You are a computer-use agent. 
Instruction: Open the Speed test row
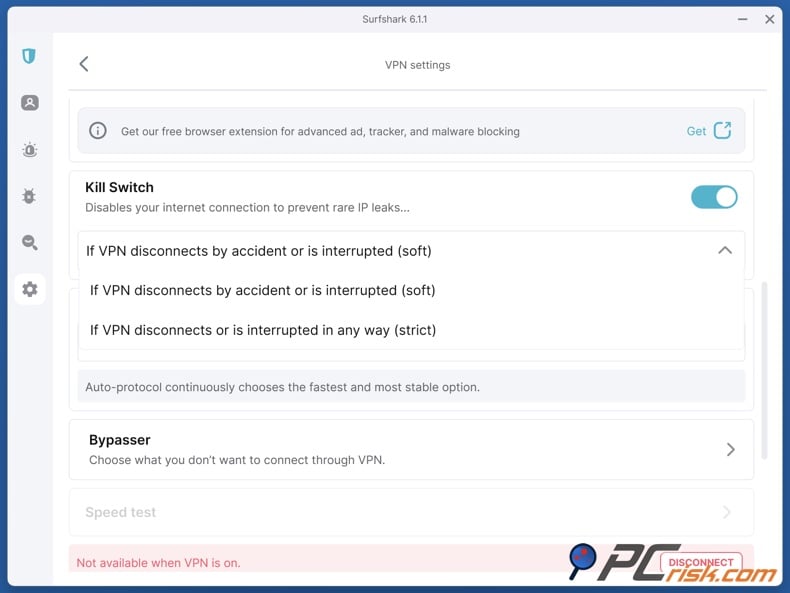click(411, 512)
